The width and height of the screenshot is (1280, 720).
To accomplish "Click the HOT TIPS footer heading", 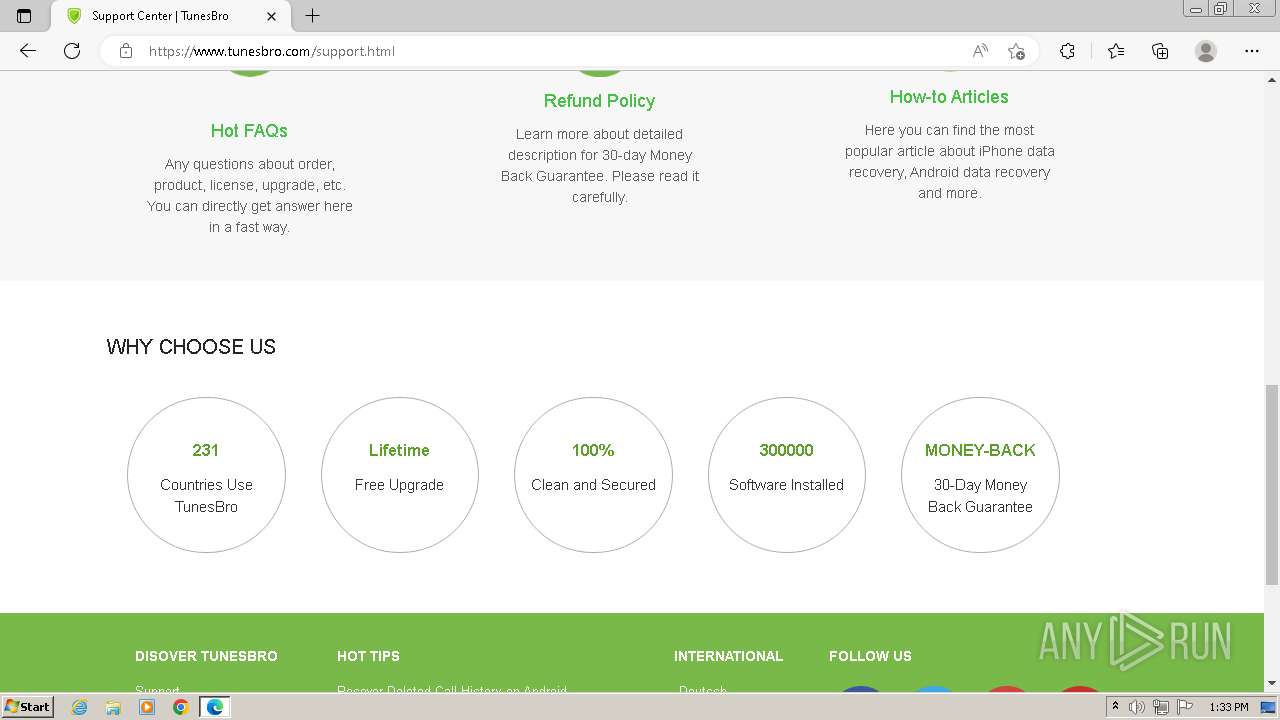I will coord(368,656).
